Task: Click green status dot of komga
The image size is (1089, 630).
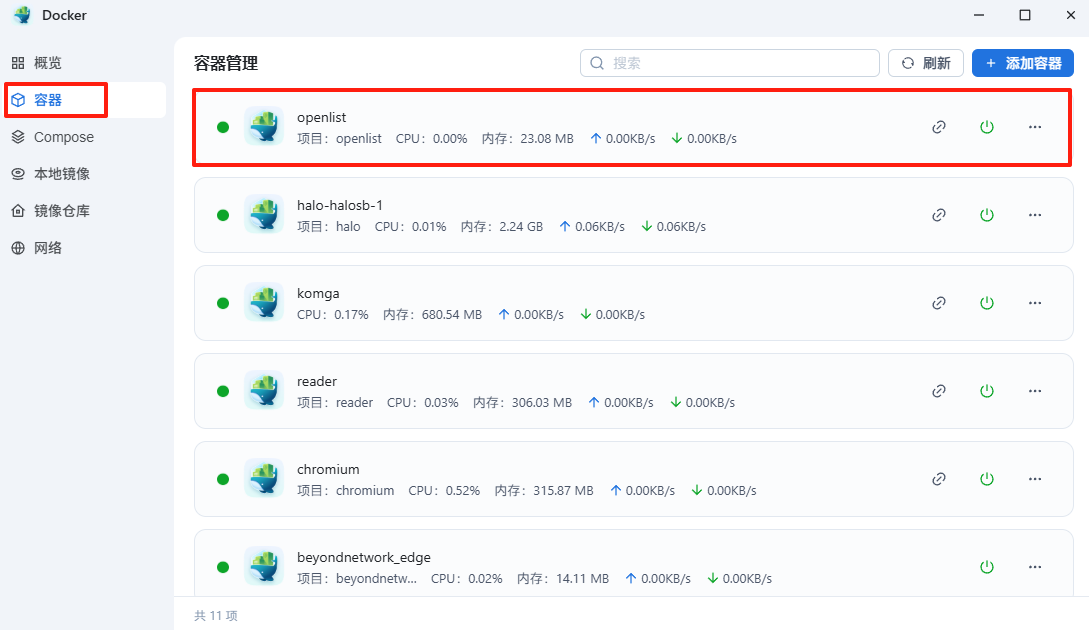Action: click(x=223, y=303)
